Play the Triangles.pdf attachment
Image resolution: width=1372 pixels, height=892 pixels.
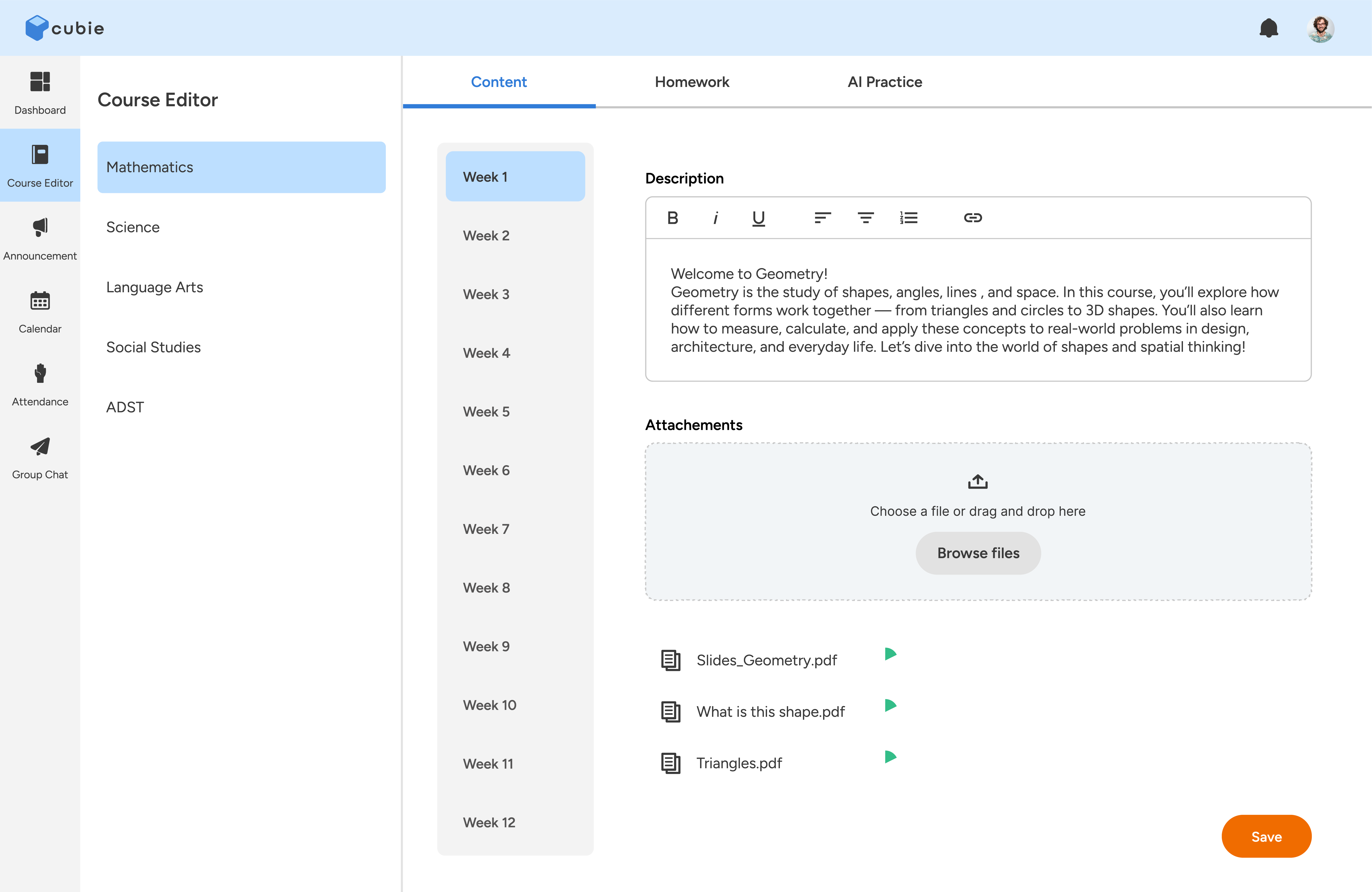pos(891,756)
